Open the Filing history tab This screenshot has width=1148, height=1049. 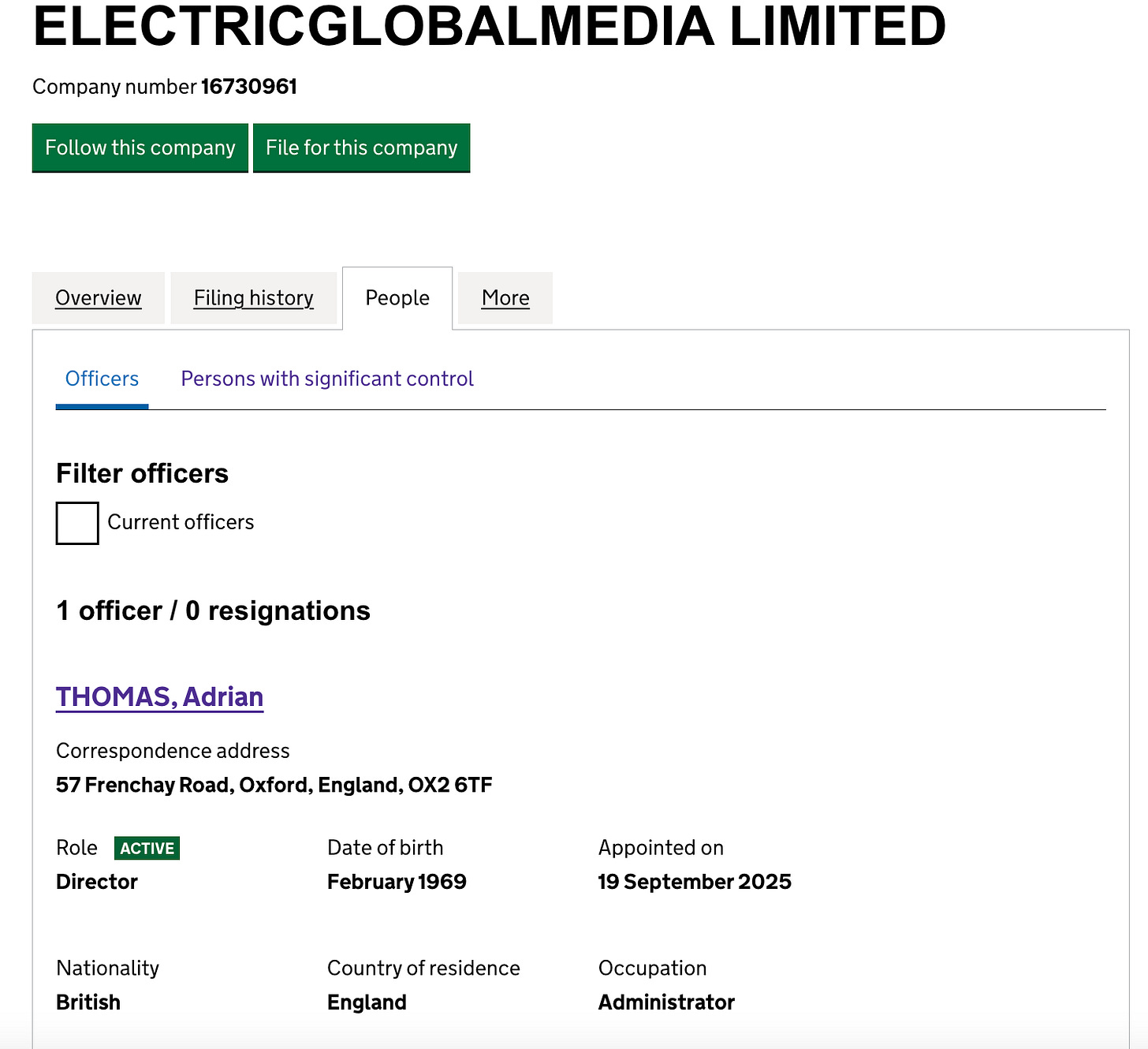click(254, 298)
